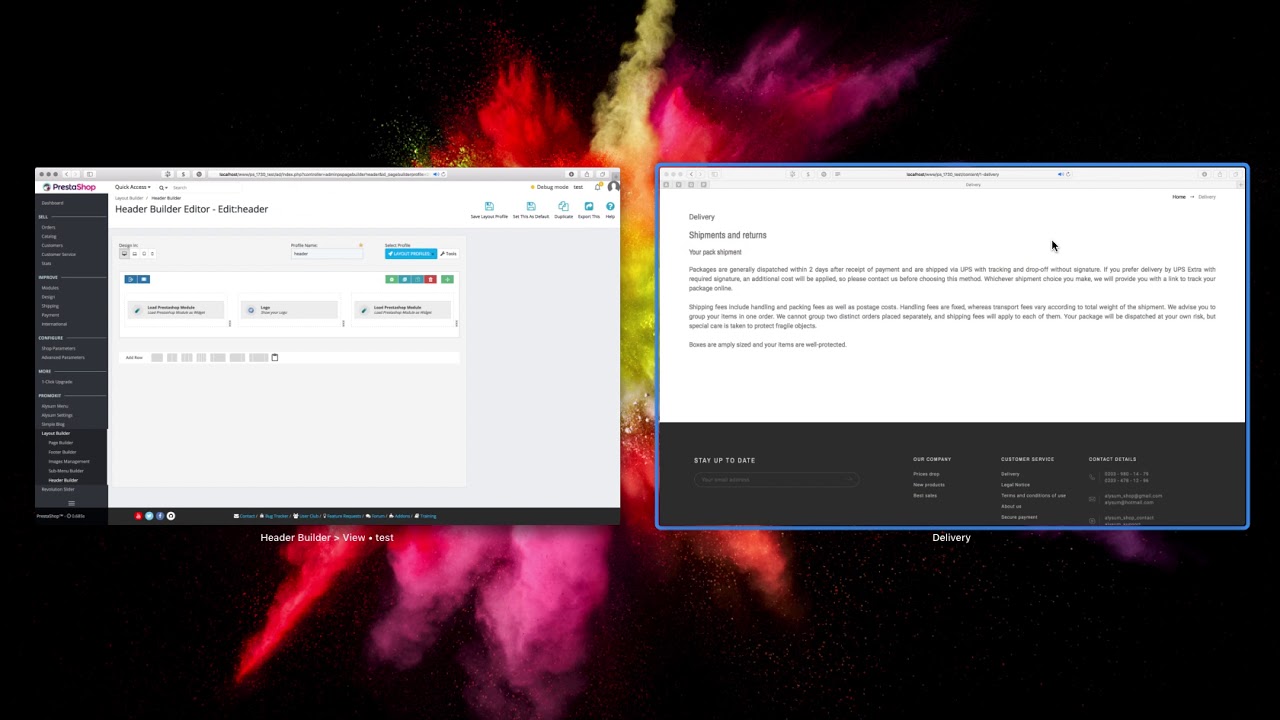This screenshot has height=720, width=1280.
Task: Open the Layout Profiles dropdown
Action: (x=411, y=254)
